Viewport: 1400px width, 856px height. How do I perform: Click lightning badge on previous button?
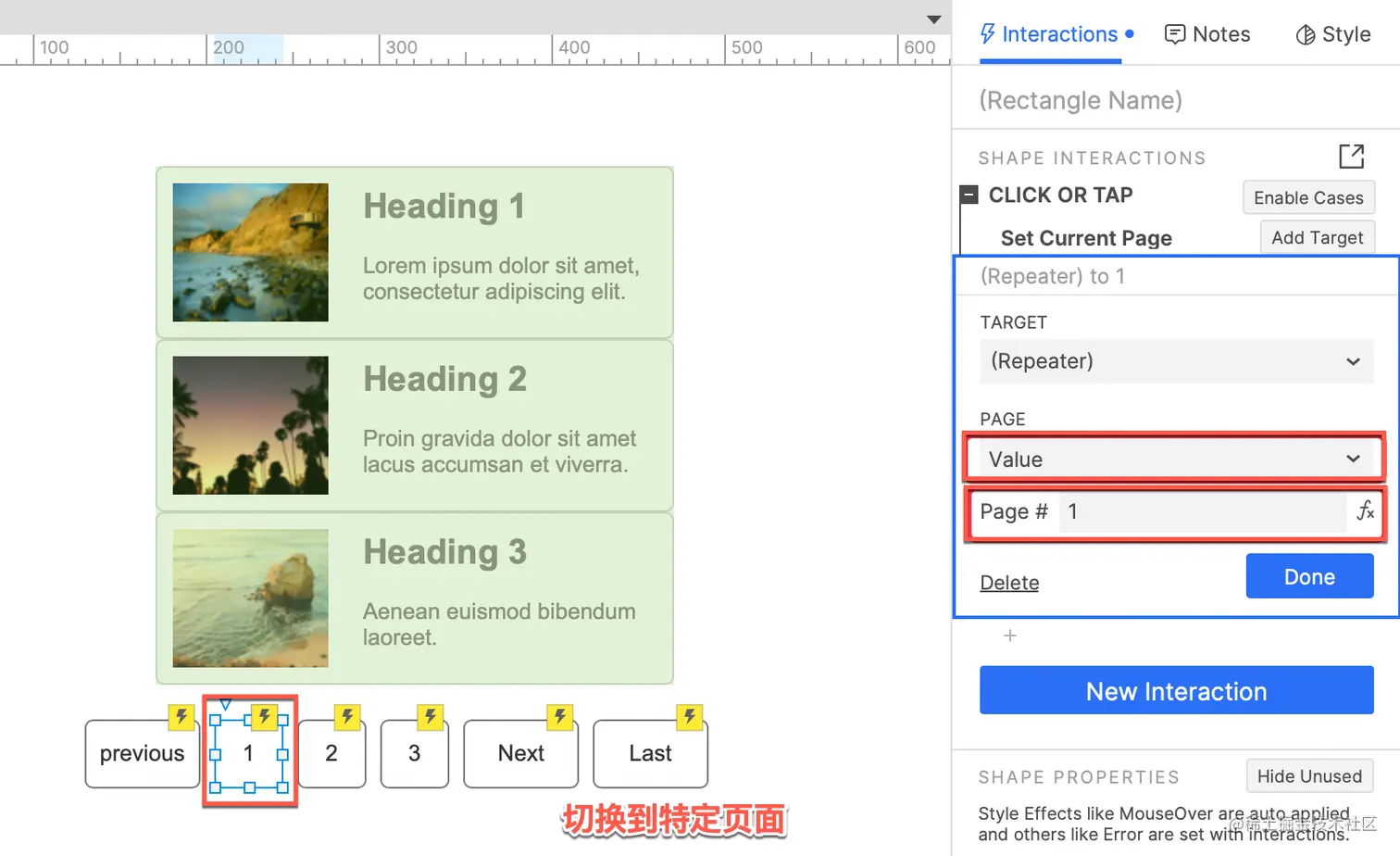coord(181,716)
